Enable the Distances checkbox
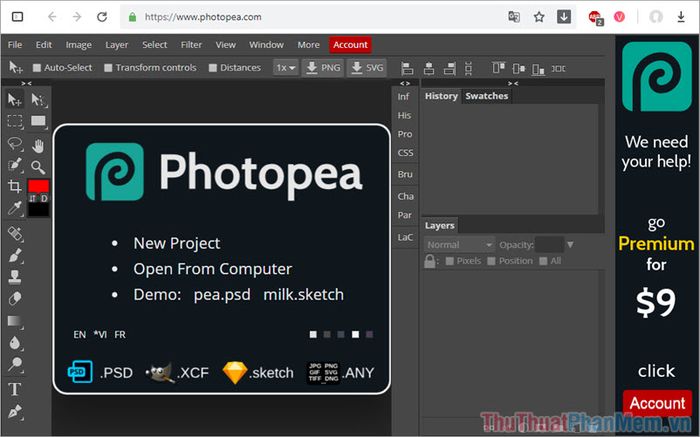 point(212,68)
